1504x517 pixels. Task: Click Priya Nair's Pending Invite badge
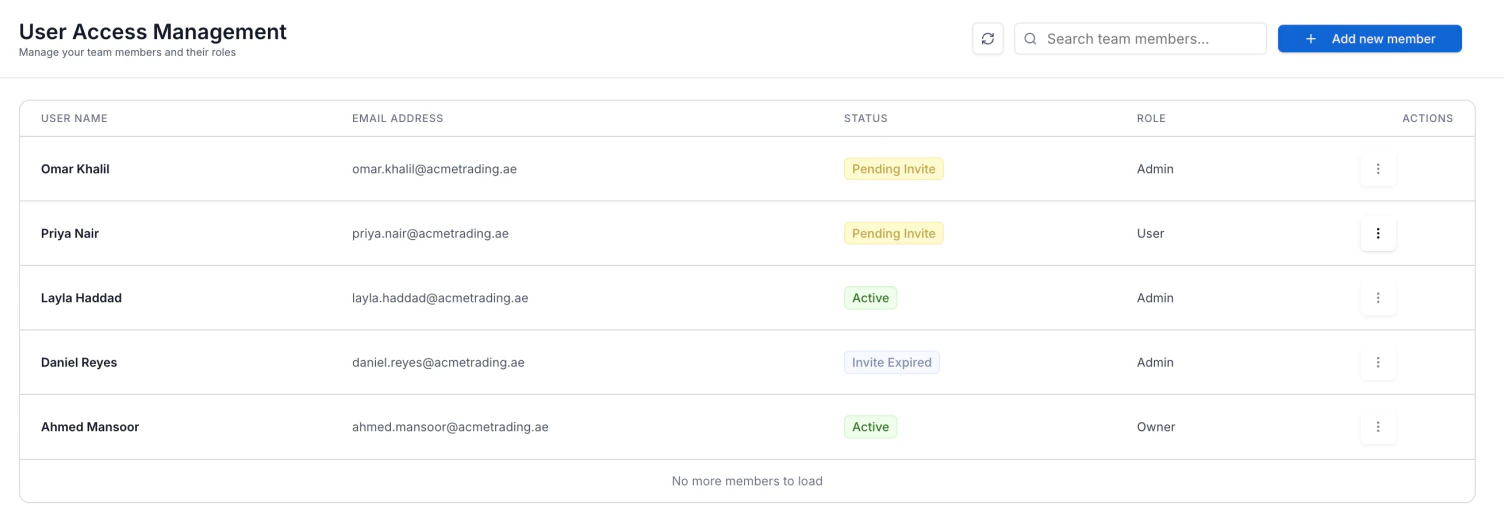pos(894,233)
